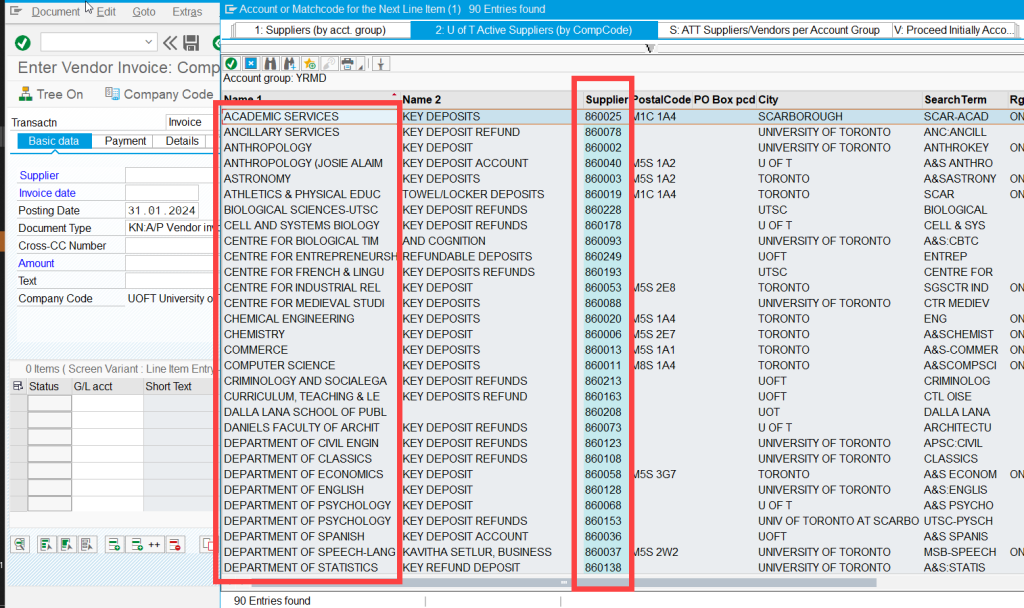
Task: Click the Find Next icon in the popup toolbar
Action: coord(290,64)
